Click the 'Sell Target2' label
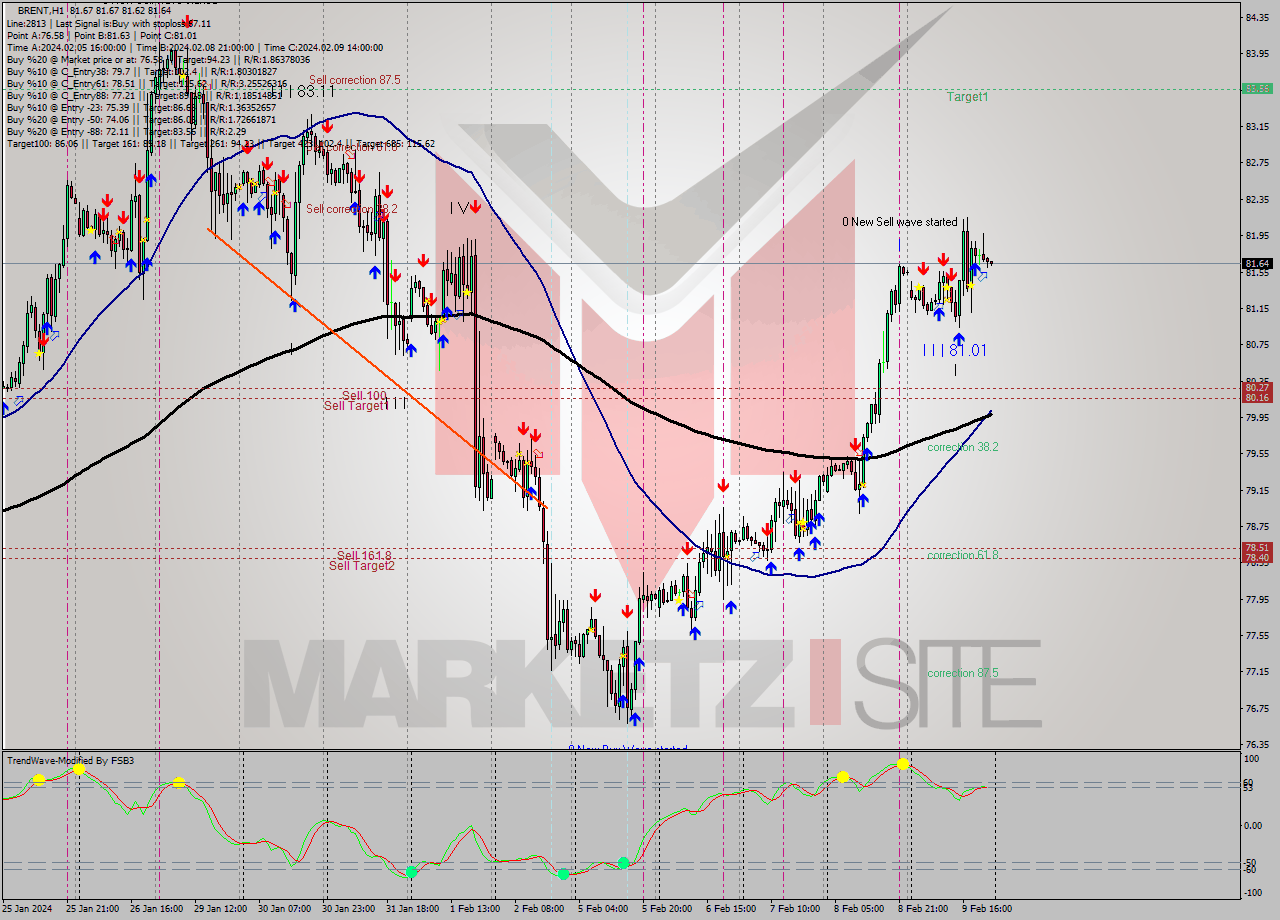Screen dimensions: 1280x920 click(362, 566)
